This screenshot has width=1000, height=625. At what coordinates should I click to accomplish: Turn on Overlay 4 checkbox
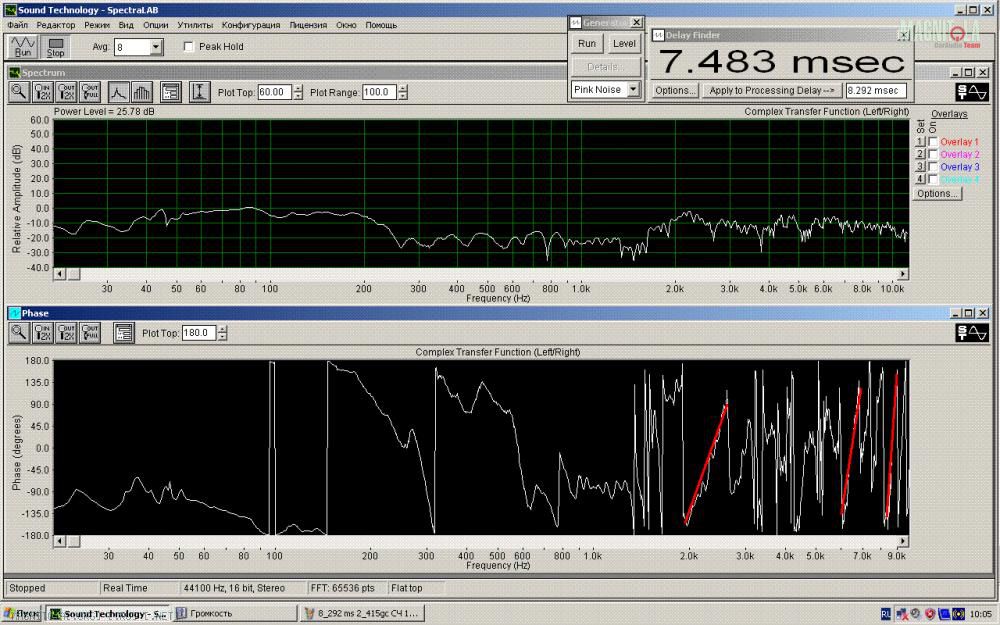click(x=933, y=179)
